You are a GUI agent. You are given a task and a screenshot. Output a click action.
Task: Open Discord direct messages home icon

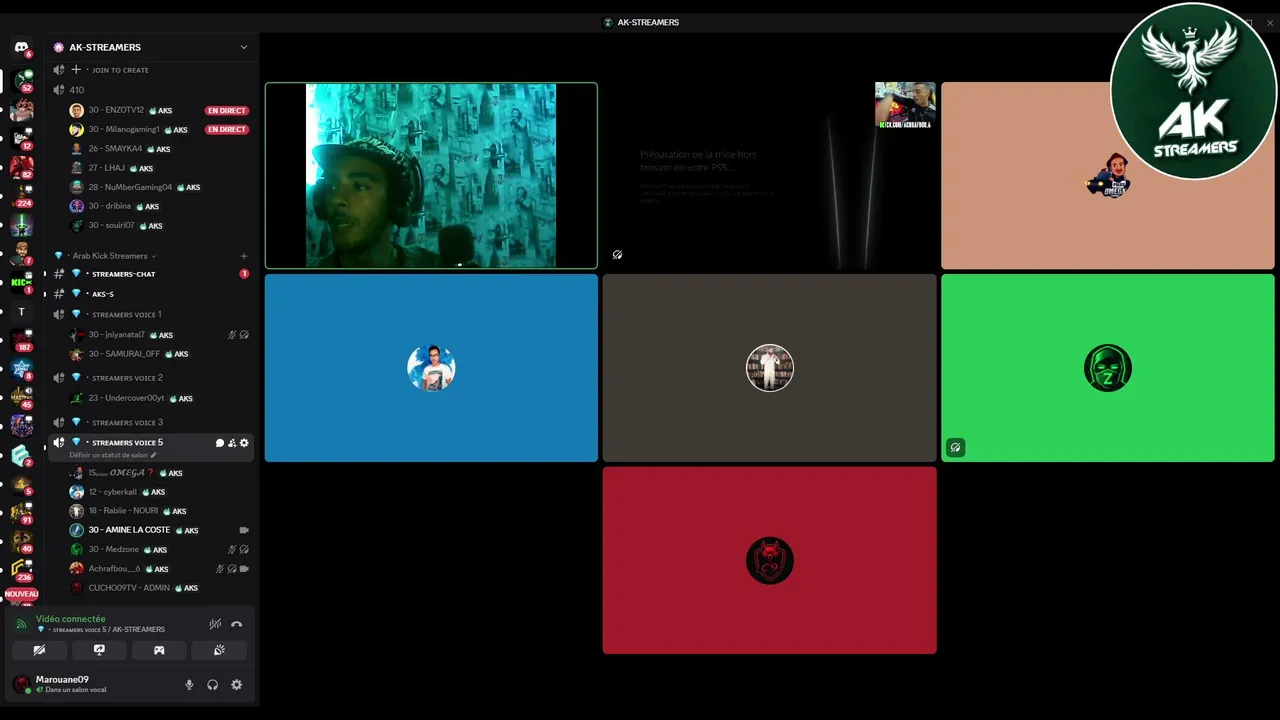click(x=21, y=47)
